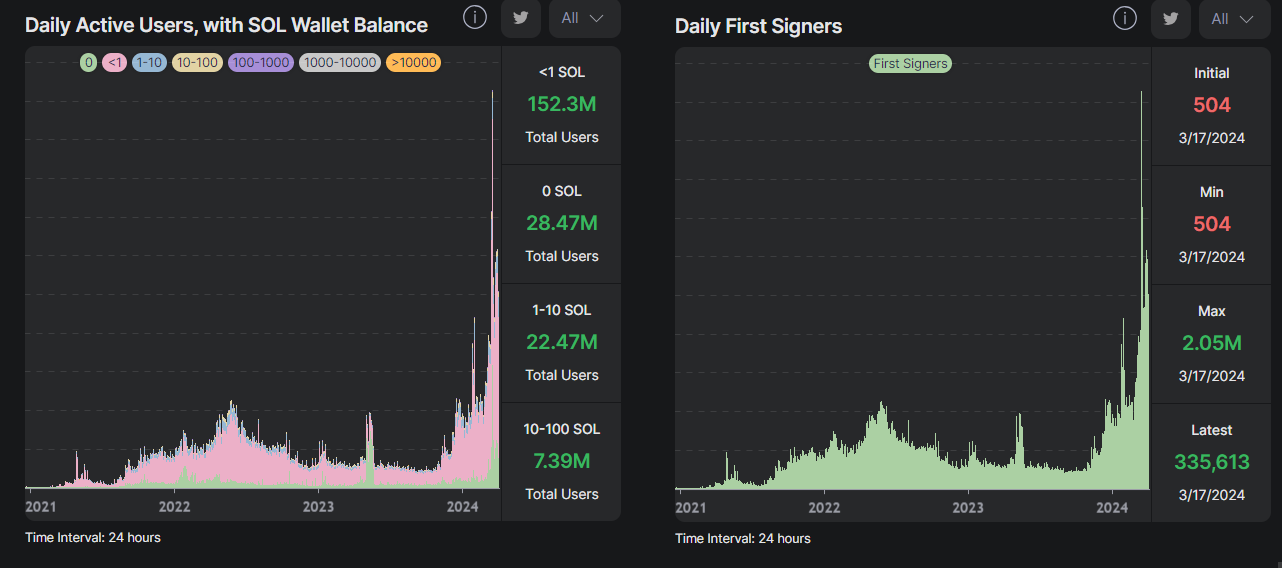1282x568 pixels.
Task: Click the 10-100 SOL total users card
Action: pyautogui.click(x=561, y=461)
